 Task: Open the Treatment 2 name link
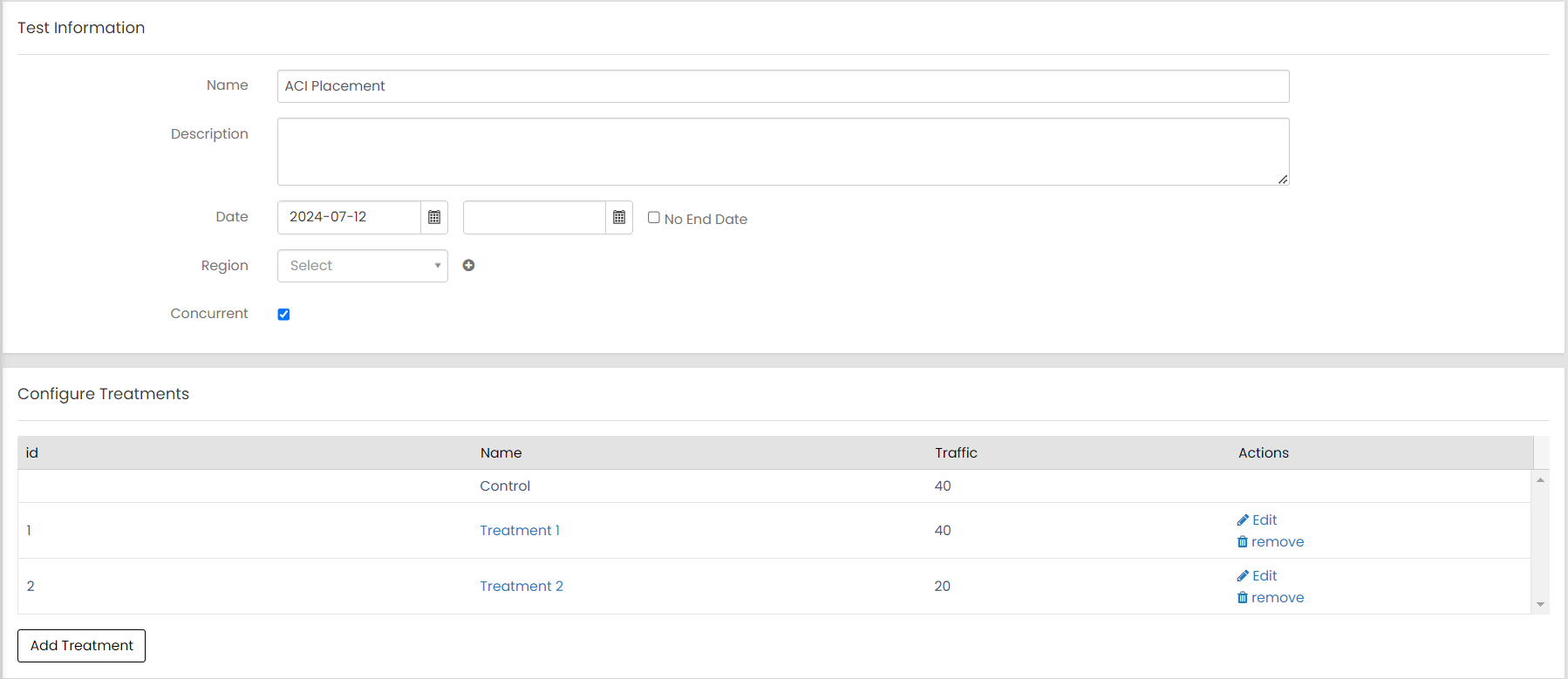tap(522, 587)
